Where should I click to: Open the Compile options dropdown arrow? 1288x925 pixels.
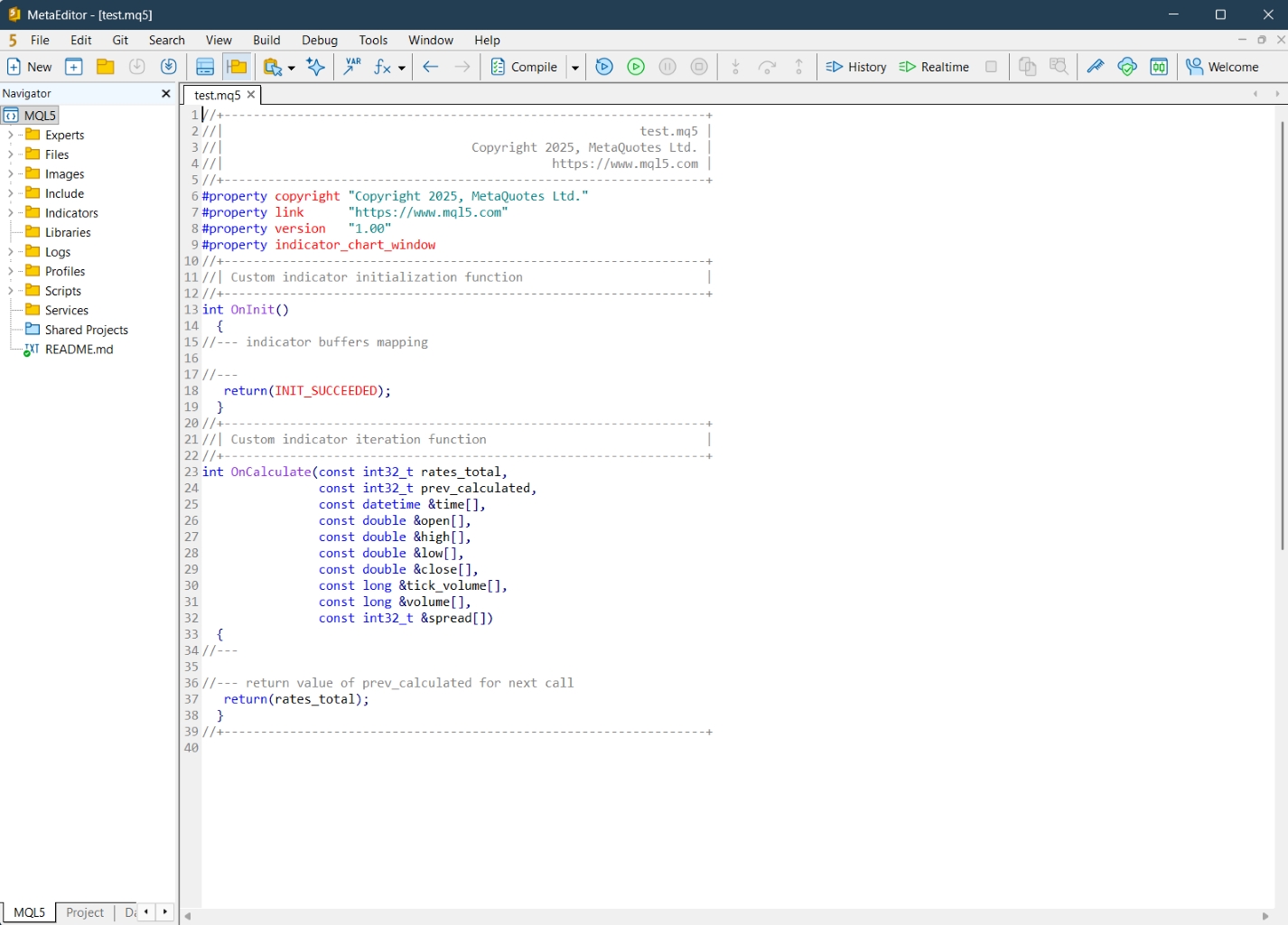575,68
